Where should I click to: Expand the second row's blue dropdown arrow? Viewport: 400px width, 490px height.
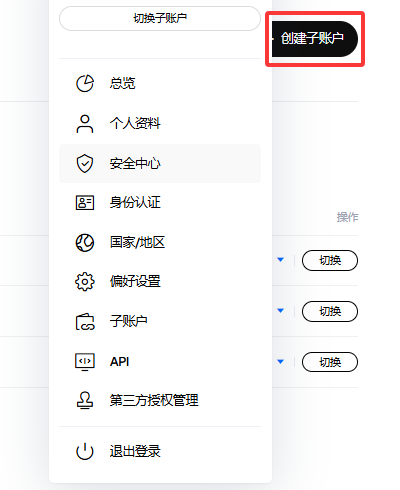[281, 311]
